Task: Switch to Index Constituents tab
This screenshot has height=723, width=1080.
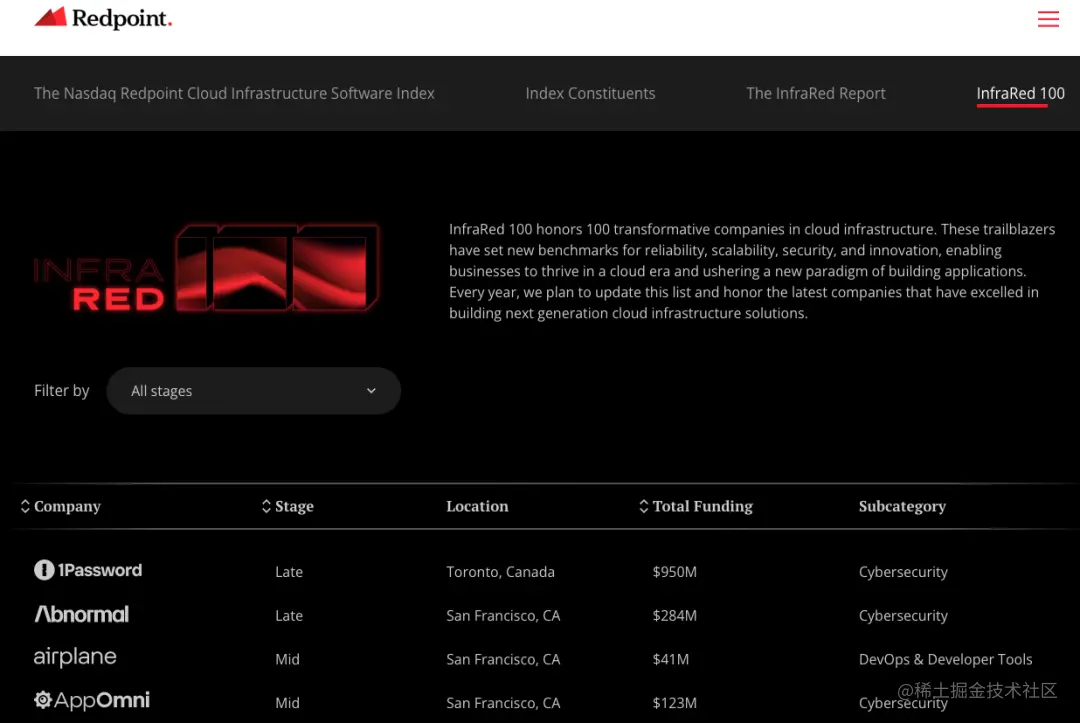Action: (590, 93)
